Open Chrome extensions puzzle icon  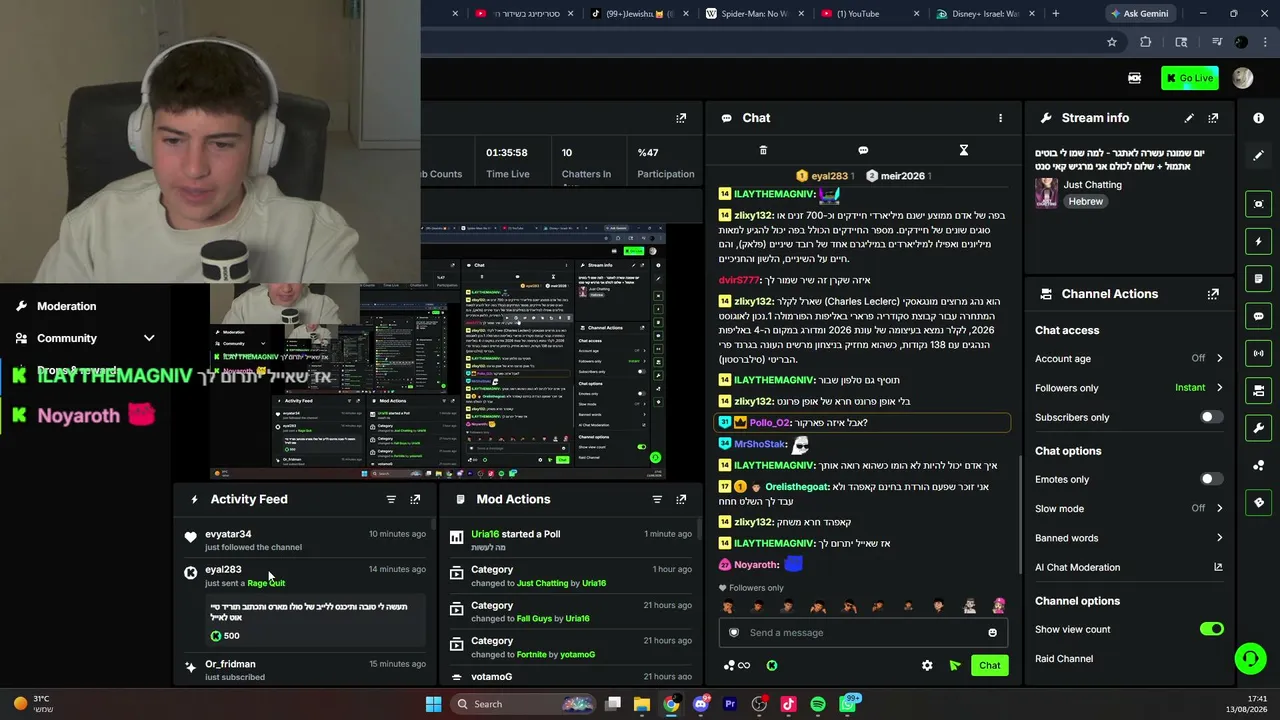(x=1146, y=42)
